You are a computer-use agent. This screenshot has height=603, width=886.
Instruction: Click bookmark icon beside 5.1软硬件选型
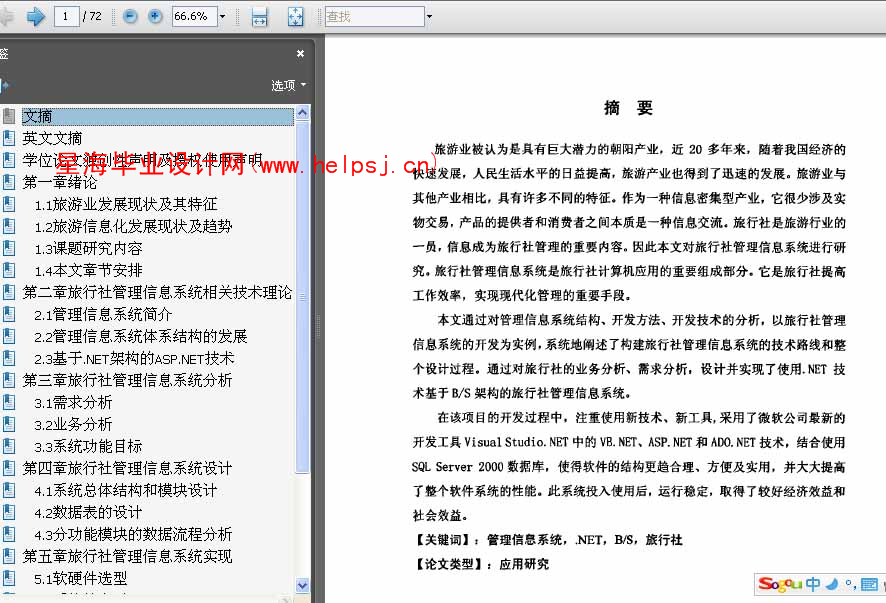point(8,579)
